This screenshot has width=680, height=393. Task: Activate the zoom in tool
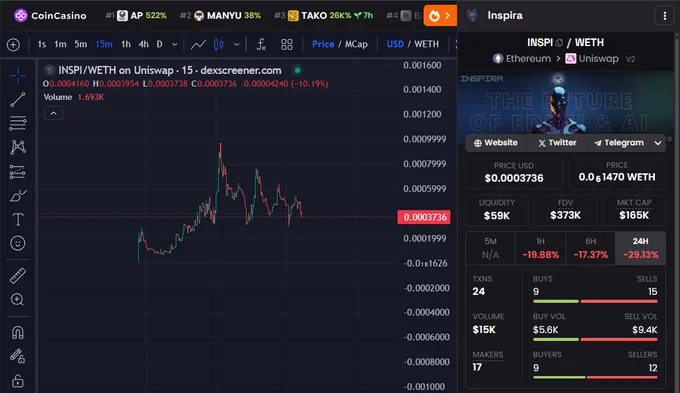pyautogui.click(x=18, y=299)
